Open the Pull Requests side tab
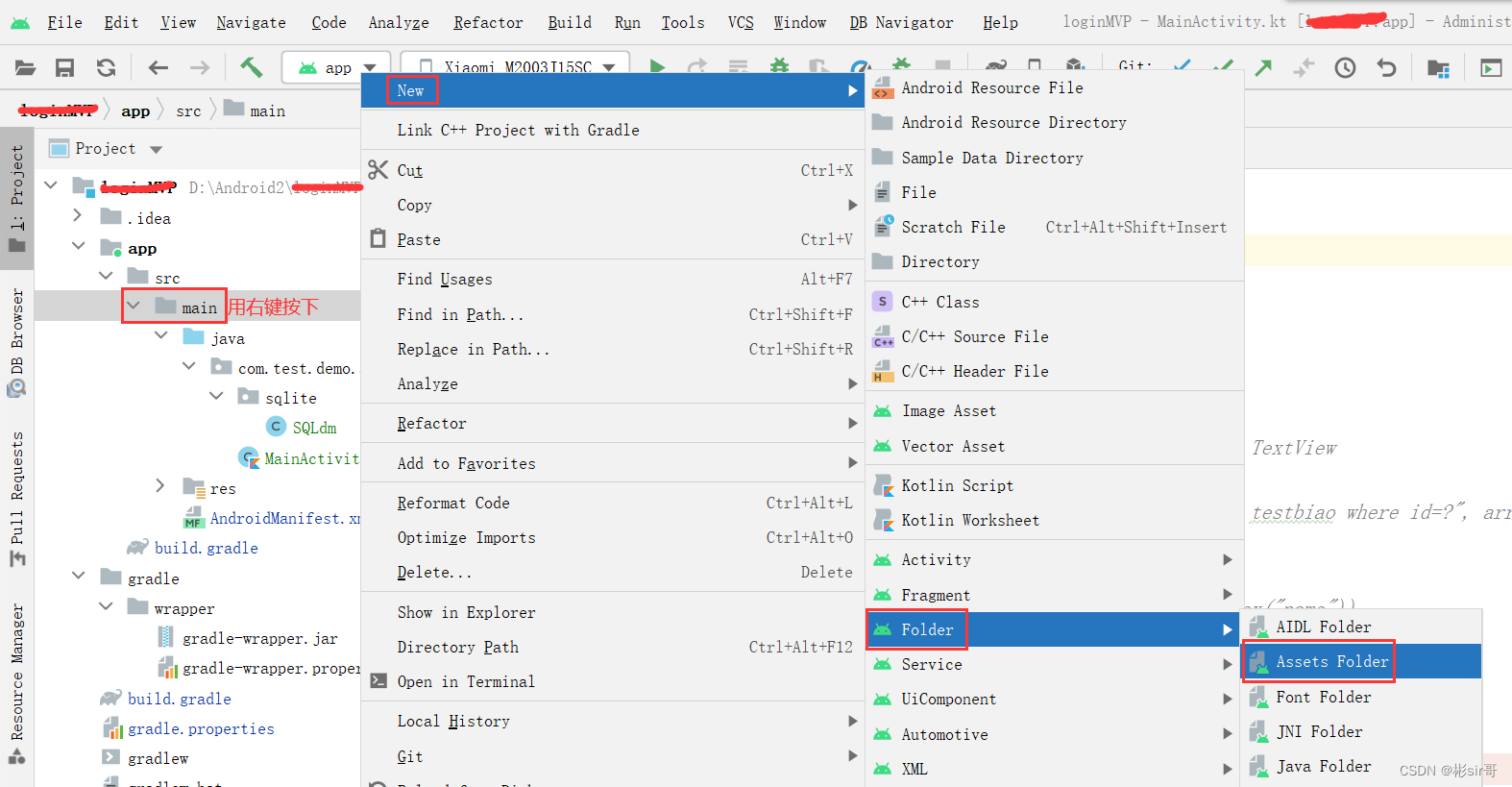This screenshot has width=1512, height=787. [16, 500]
